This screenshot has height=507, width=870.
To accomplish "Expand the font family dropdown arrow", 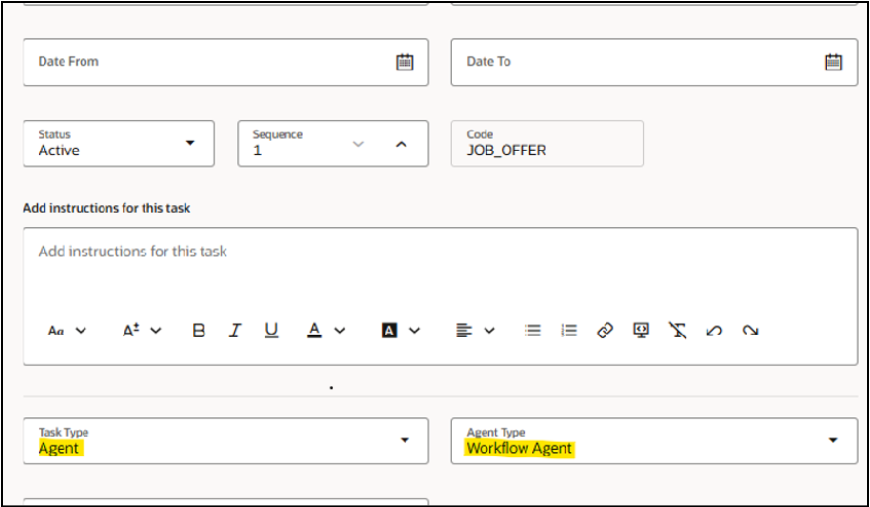I will tap(81, 331).
